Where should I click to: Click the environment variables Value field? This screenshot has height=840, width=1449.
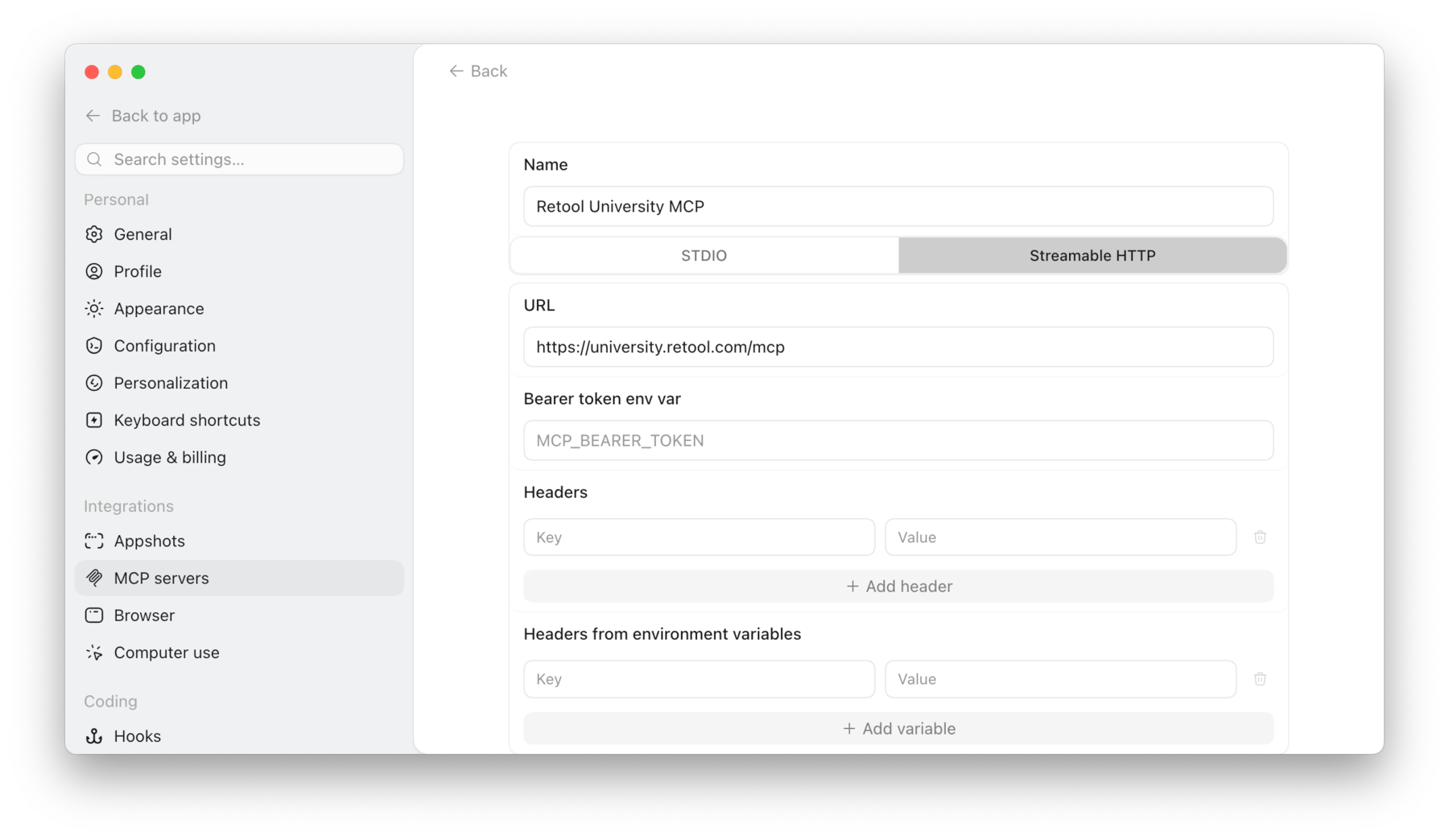coord(1060,679)
